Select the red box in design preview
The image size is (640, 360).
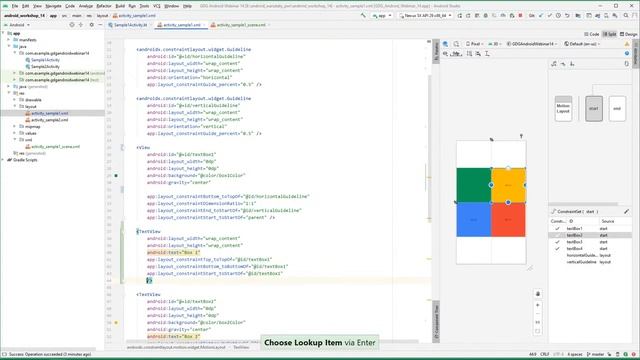[x=509, y=220]
